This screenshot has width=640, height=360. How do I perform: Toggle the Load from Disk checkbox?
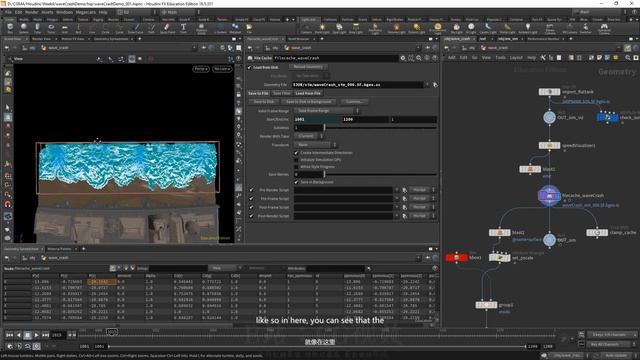249,67
